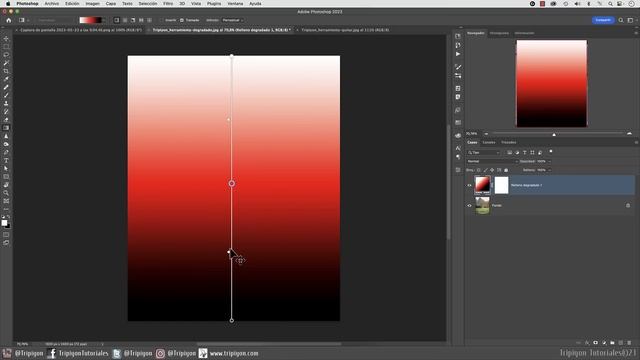
Task: Choose radial gradient style button
Action: 125,20
